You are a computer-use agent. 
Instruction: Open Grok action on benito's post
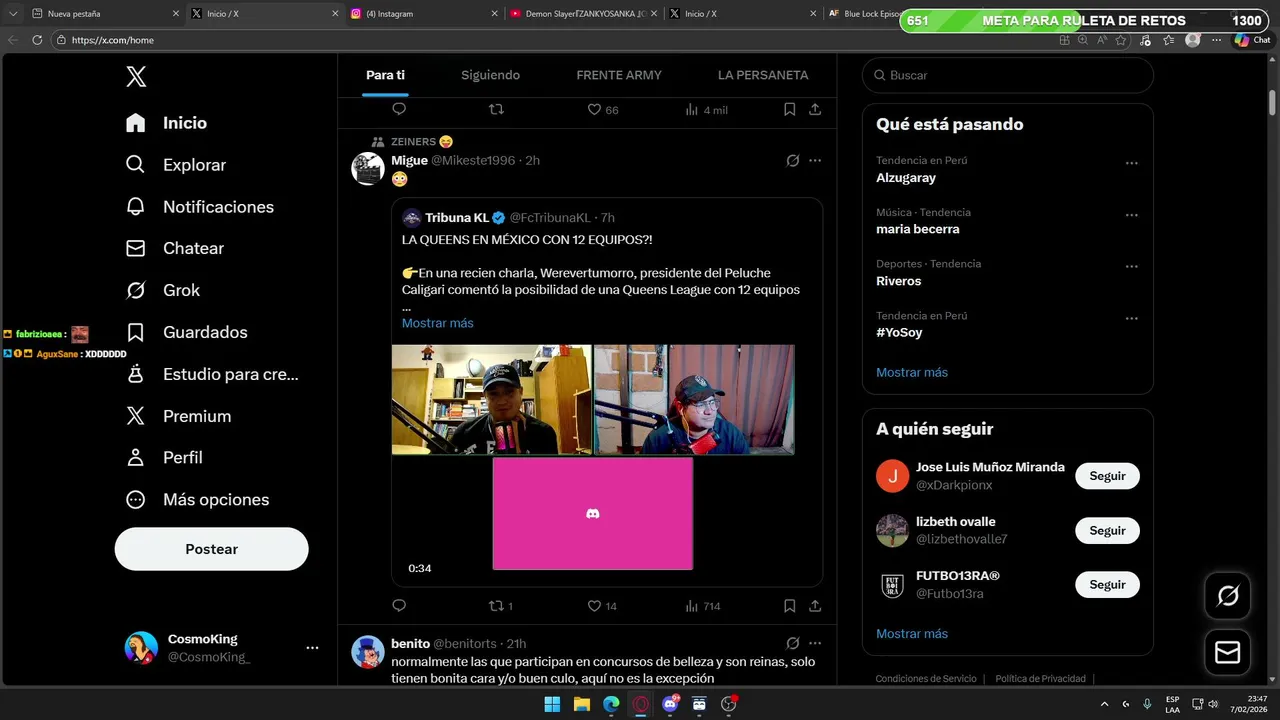tap(792, 643)
